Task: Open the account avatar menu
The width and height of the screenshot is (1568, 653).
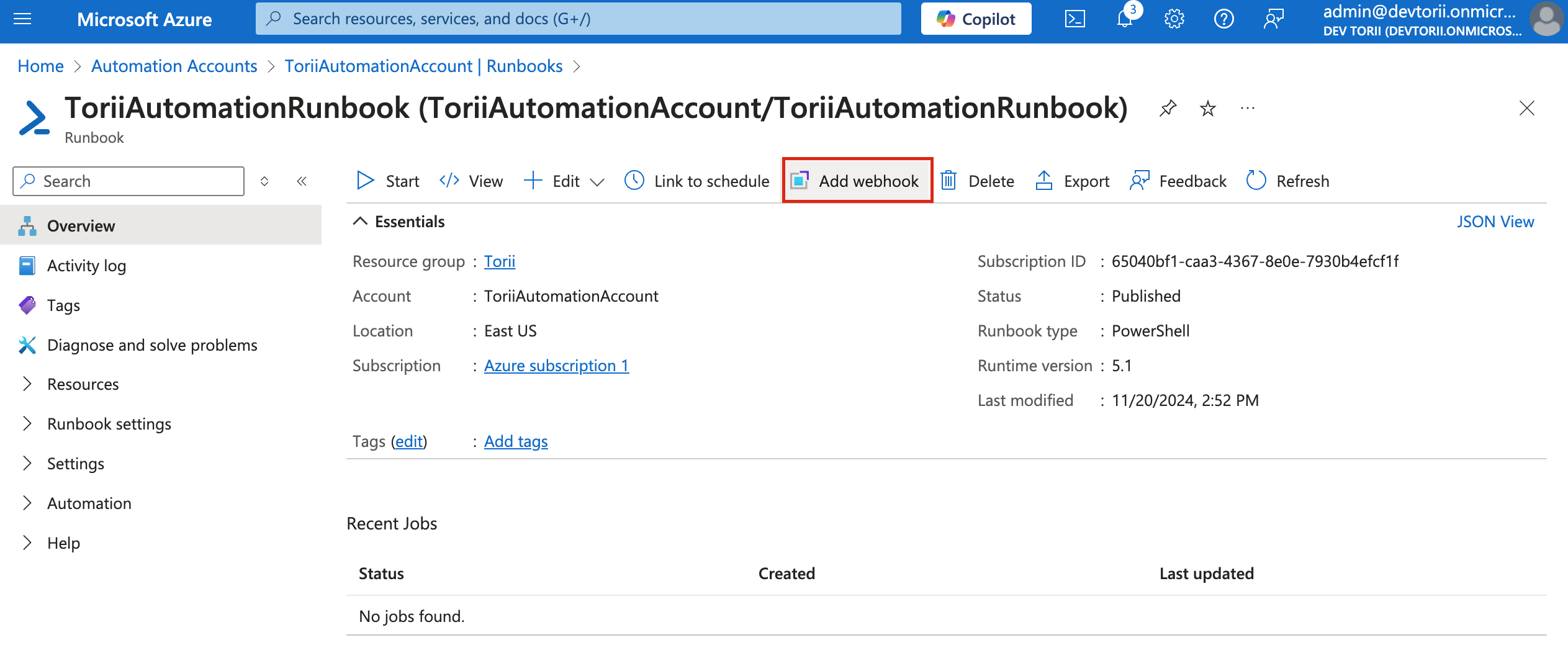Action: tap(1546, 19)
